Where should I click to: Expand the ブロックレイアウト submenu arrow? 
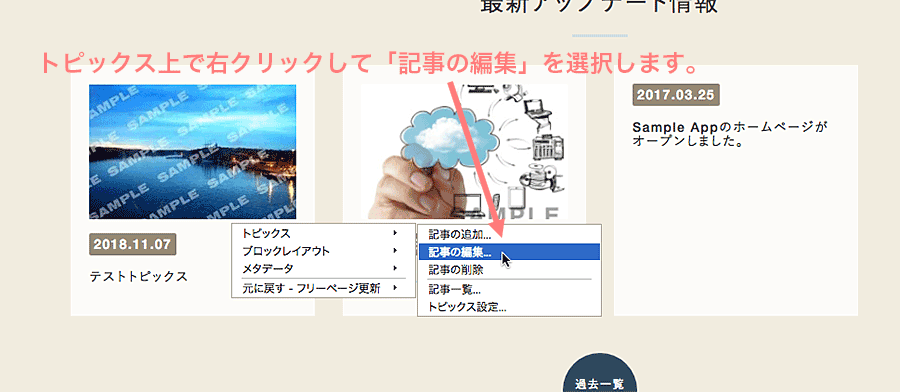(395, 251)
